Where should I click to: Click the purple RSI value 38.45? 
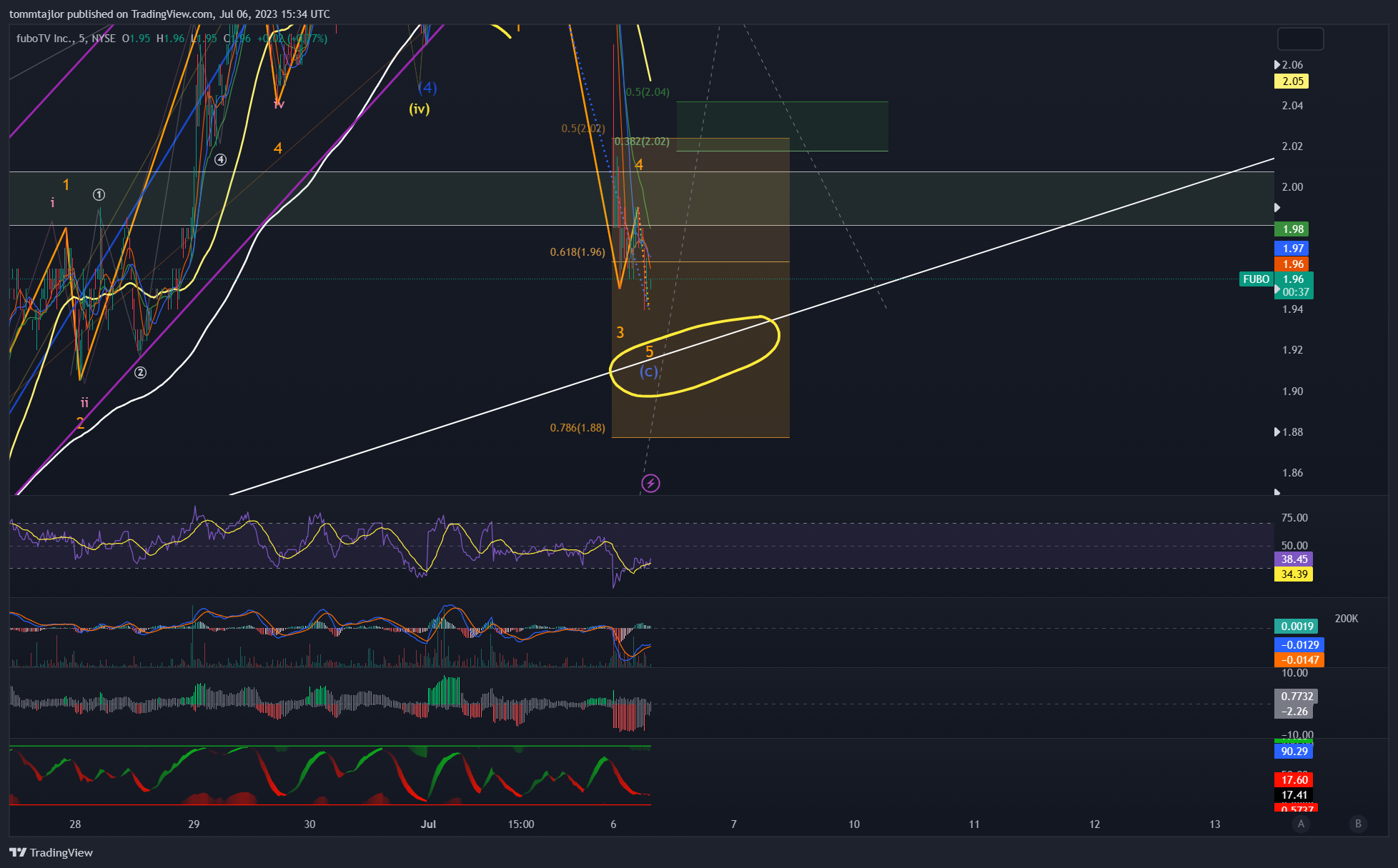1294,559
